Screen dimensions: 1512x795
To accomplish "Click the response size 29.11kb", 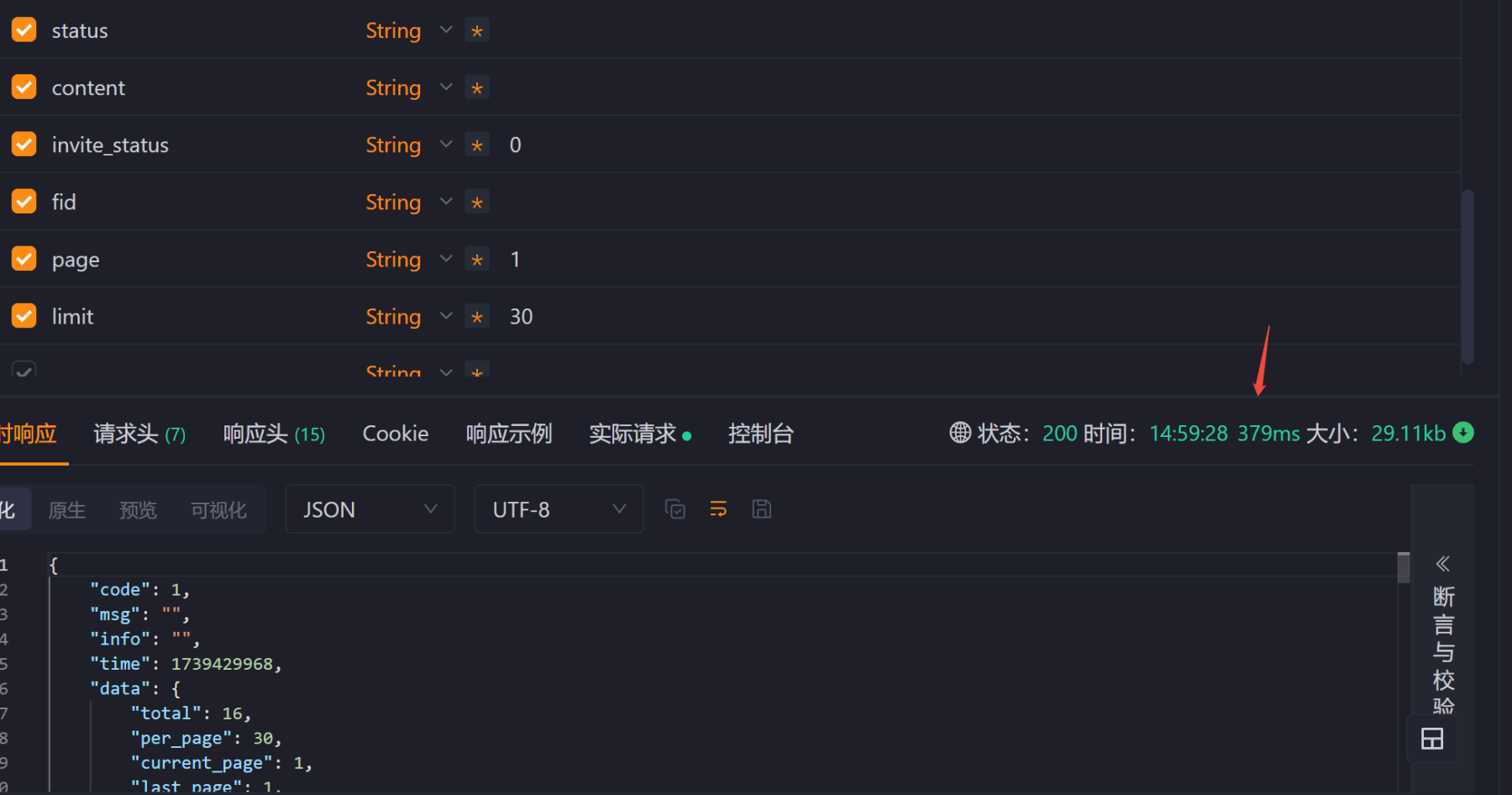I will pyautogui.click(x=1409, y=434).
